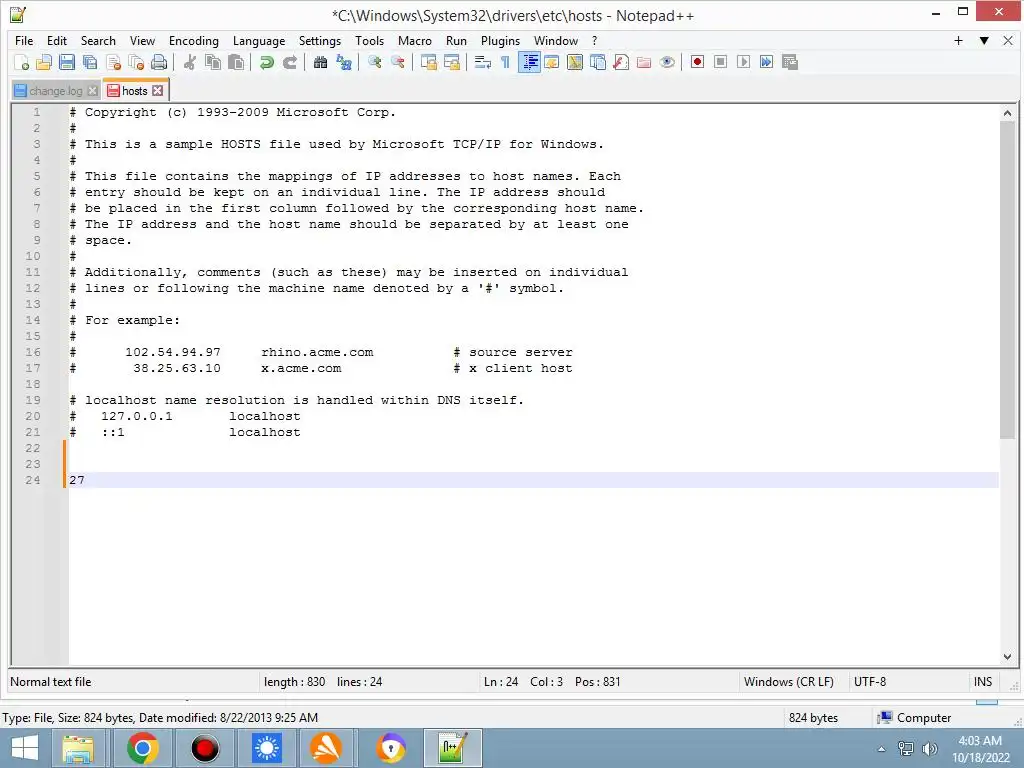Open the Language menu
This screenshot has width=1024, height=768.
click(259, 40)
